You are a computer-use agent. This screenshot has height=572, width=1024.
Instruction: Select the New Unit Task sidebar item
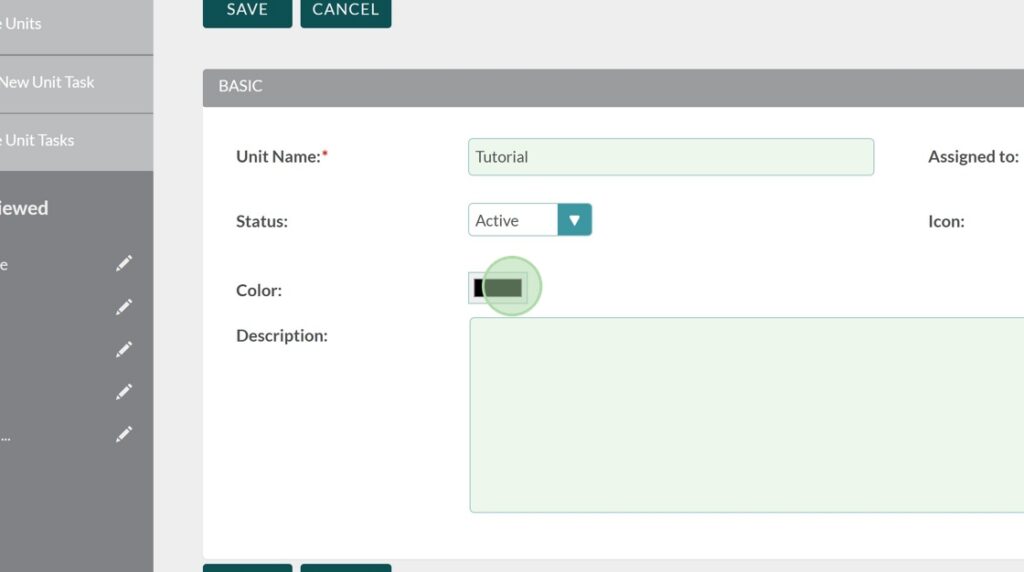47,83
